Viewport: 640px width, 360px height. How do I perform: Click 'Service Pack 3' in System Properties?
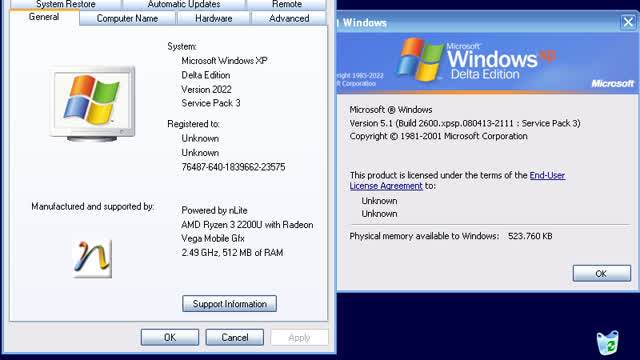(211, 103)
